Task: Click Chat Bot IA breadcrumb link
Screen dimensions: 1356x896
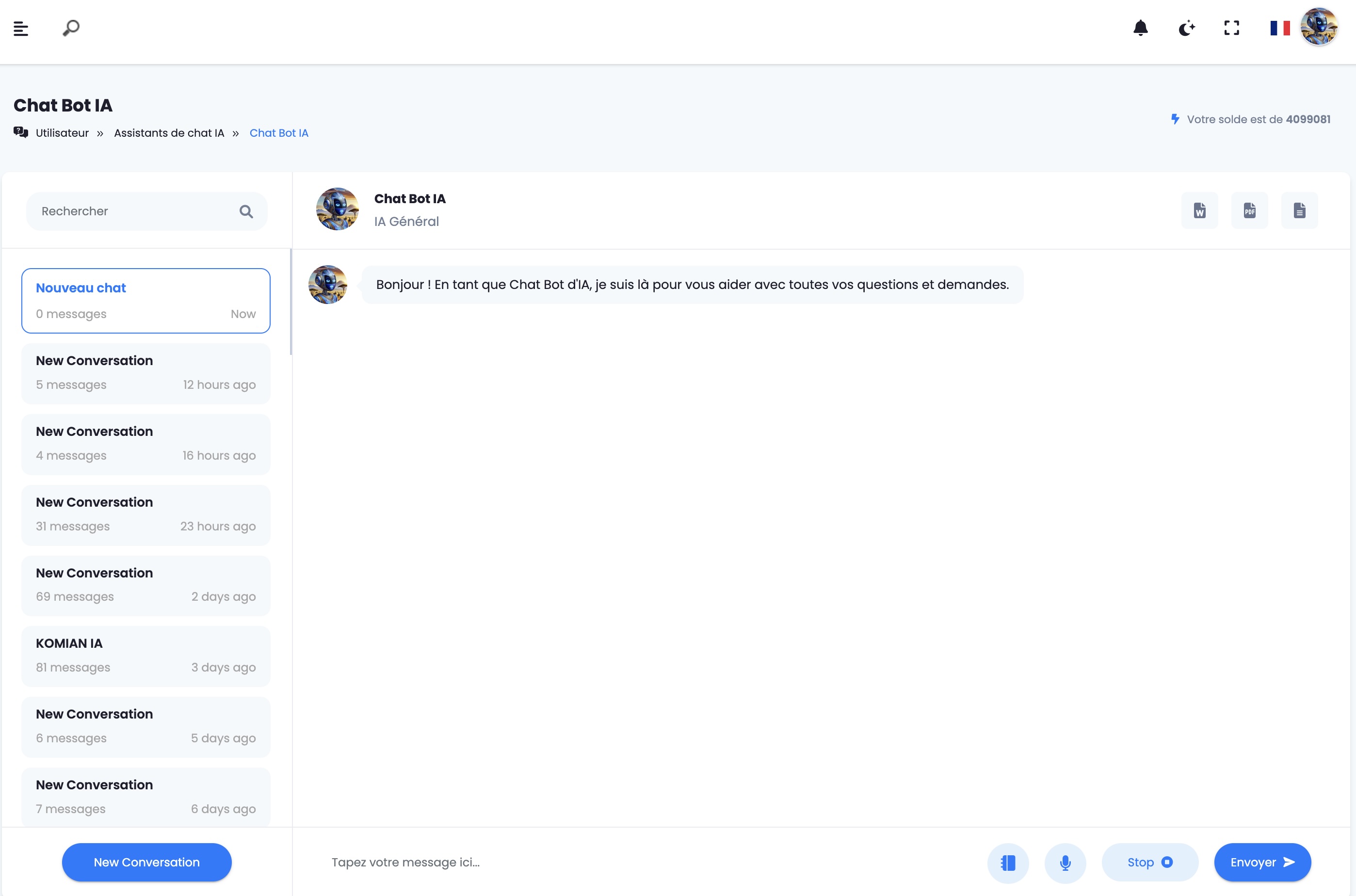Action: click(x=279, y=133)
